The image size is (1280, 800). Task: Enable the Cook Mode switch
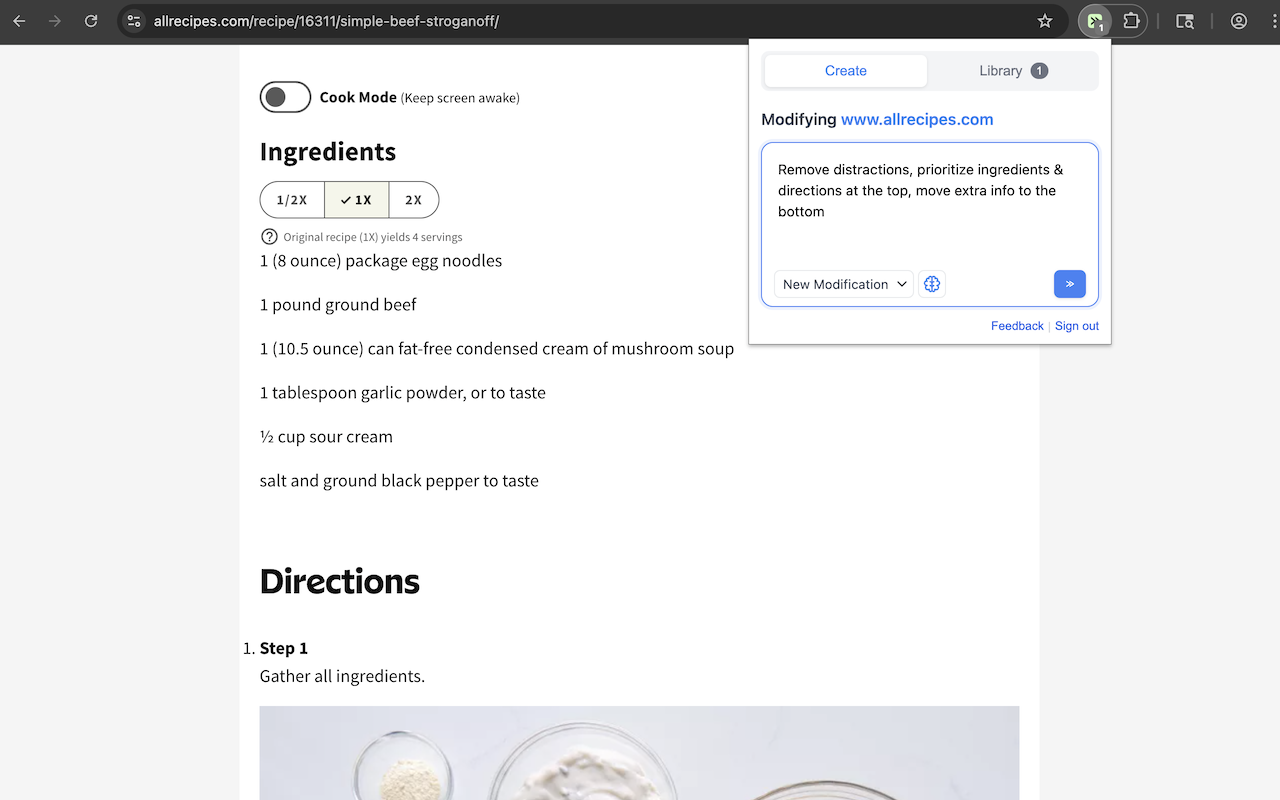pos(285,97)
